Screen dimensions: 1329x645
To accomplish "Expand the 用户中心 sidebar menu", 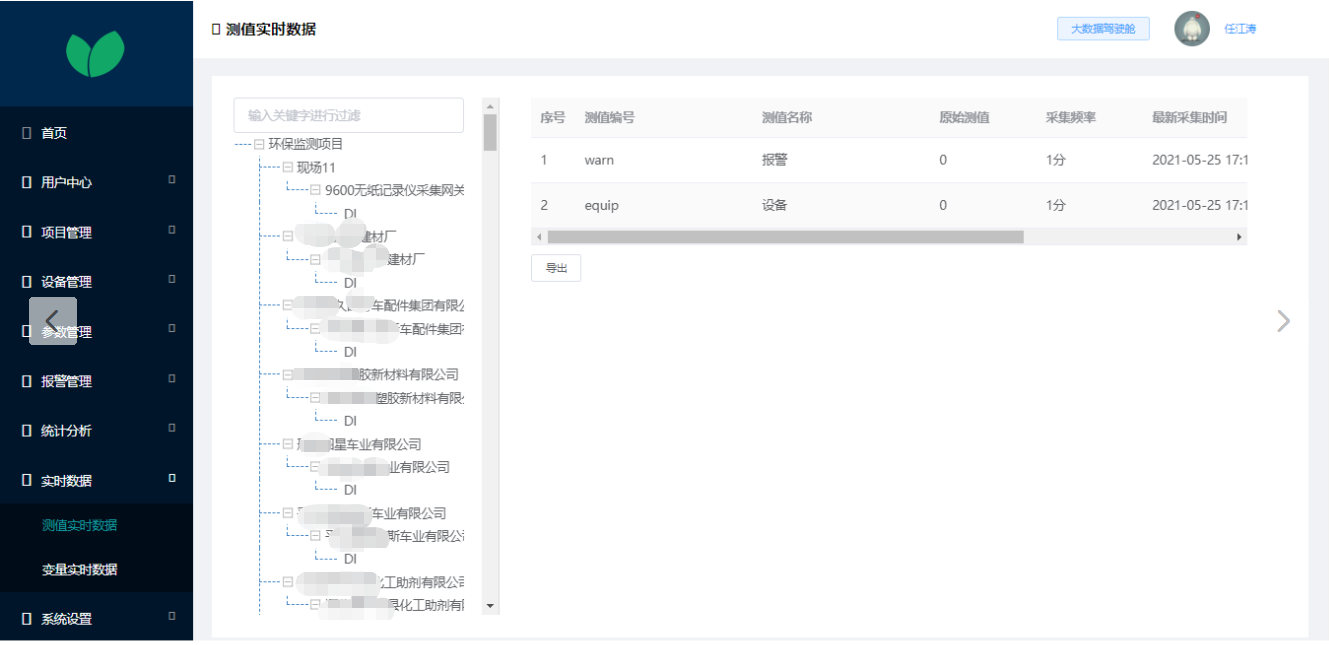I will point(171,181).
